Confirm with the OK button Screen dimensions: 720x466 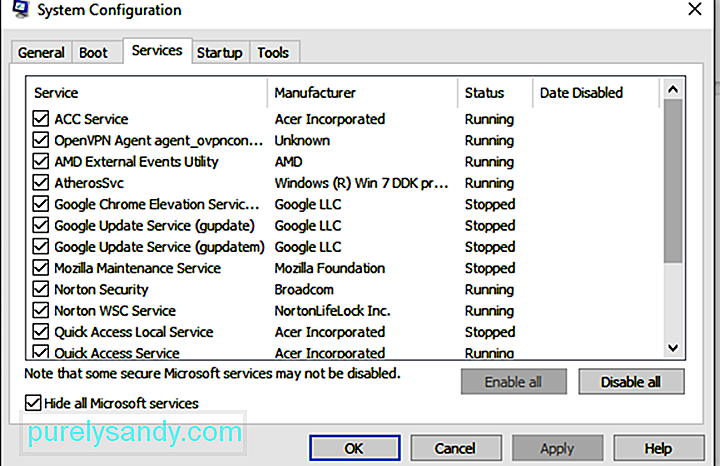[x=354, y=448]
